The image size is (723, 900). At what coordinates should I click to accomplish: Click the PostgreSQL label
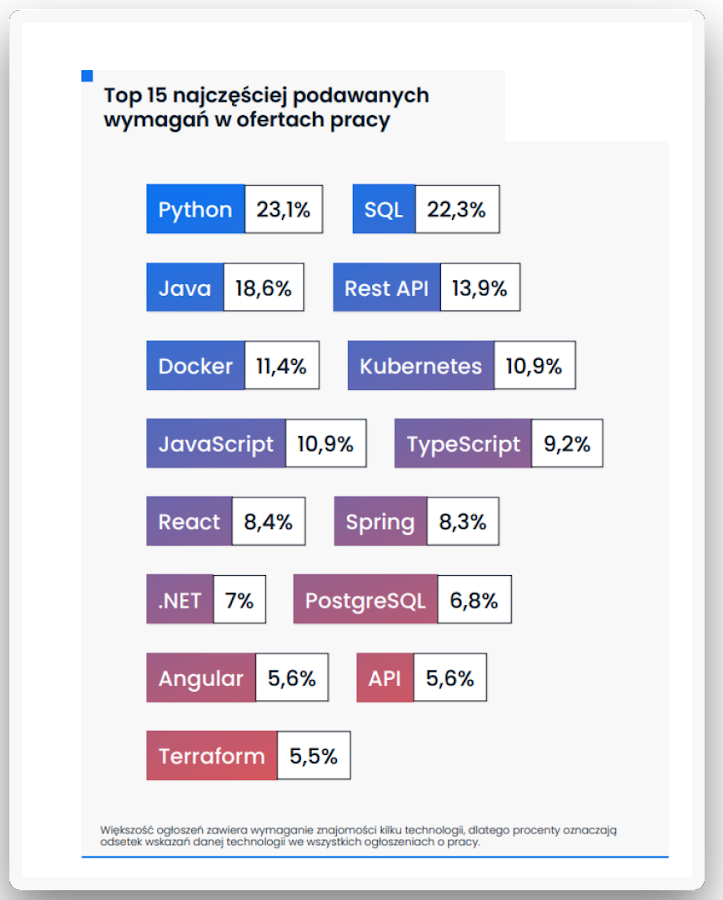365,600
